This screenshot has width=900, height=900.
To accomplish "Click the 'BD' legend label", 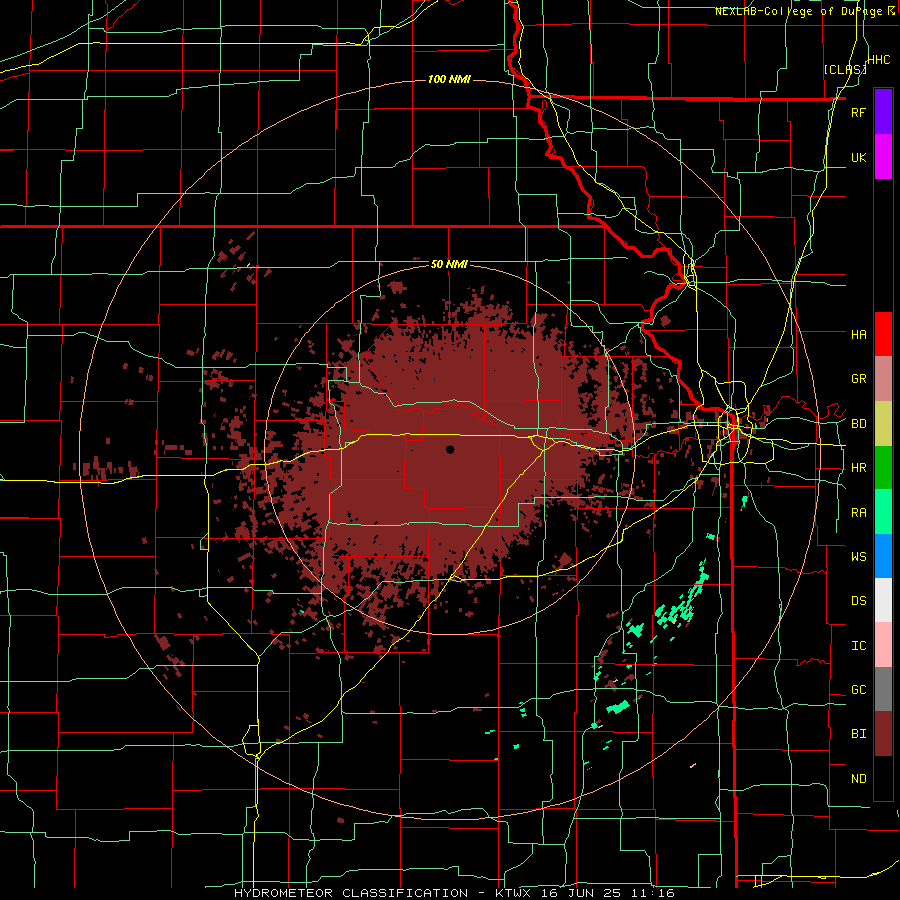I will tap(858, 424).
